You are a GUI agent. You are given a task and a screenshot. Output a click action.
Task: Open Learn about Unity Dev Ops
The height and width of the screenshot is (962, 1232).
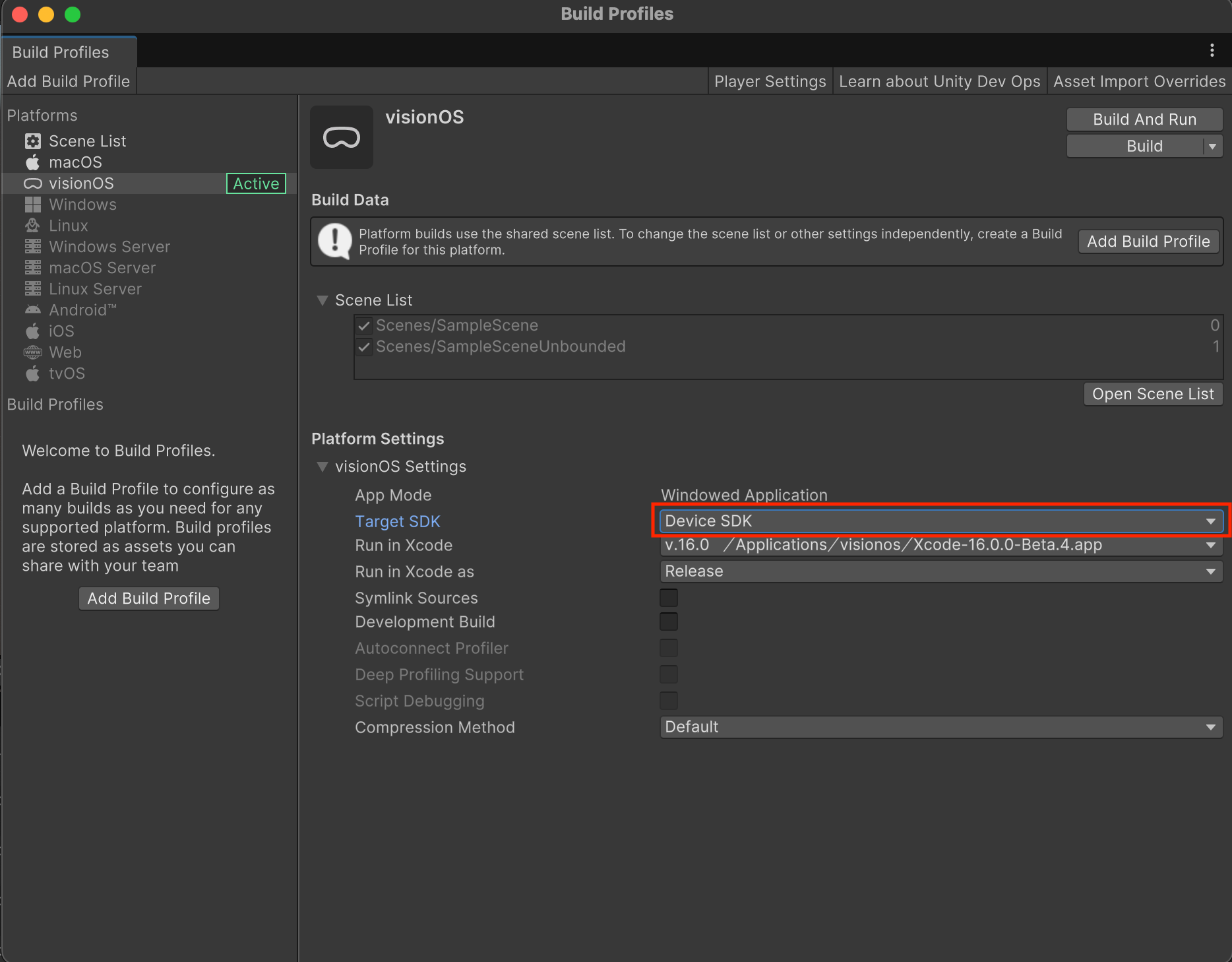pos(940,81)
